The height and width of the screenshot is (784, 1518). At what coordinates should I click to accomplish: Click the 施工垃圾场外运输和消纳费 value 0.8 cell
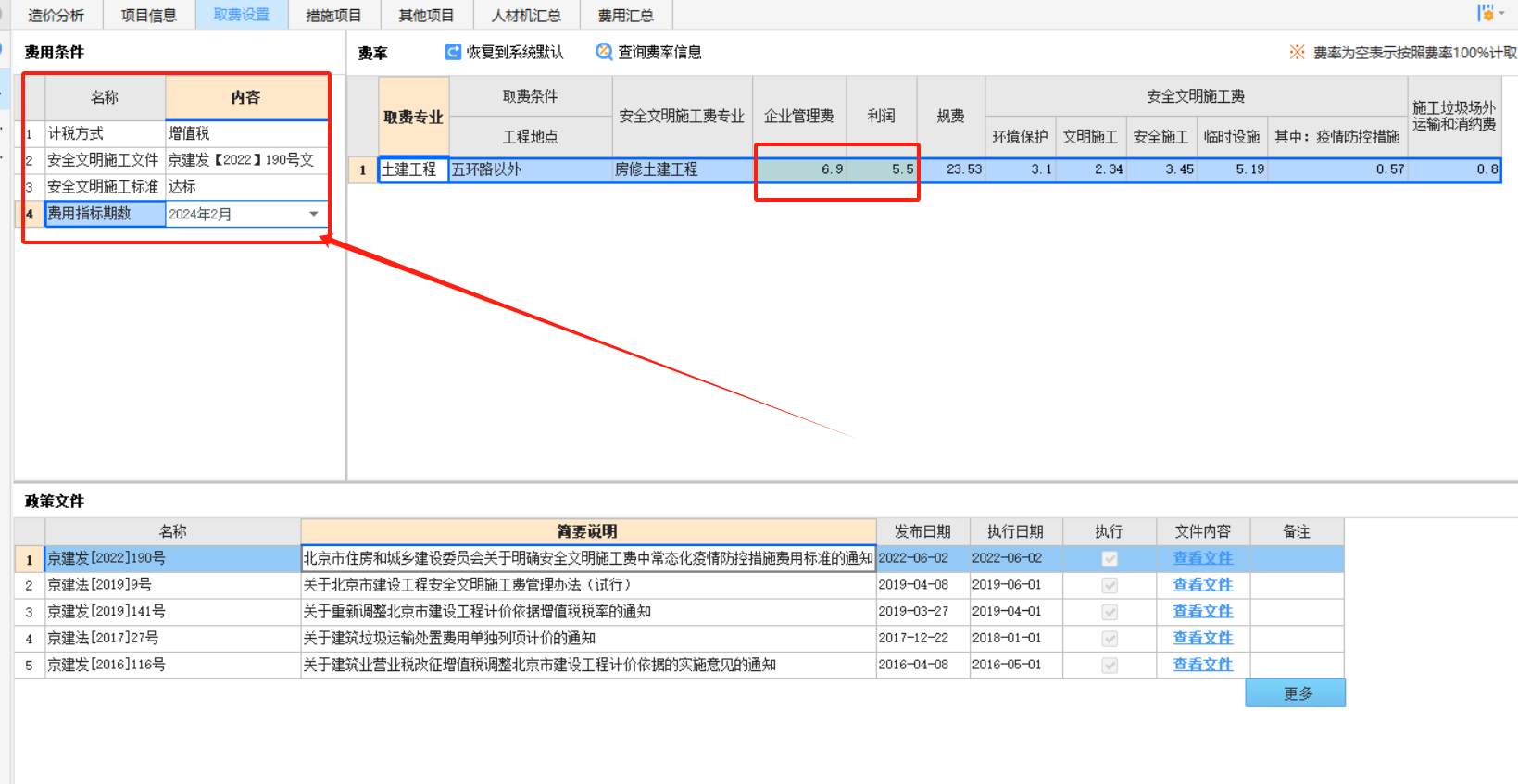(x=1454, y=169)
